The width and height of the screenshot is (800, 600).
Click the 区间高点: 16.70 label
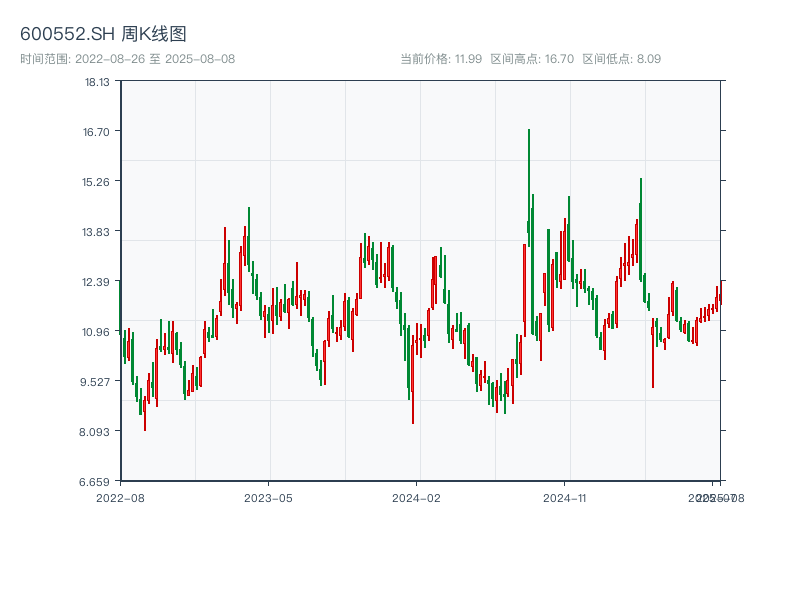[532, 59]
